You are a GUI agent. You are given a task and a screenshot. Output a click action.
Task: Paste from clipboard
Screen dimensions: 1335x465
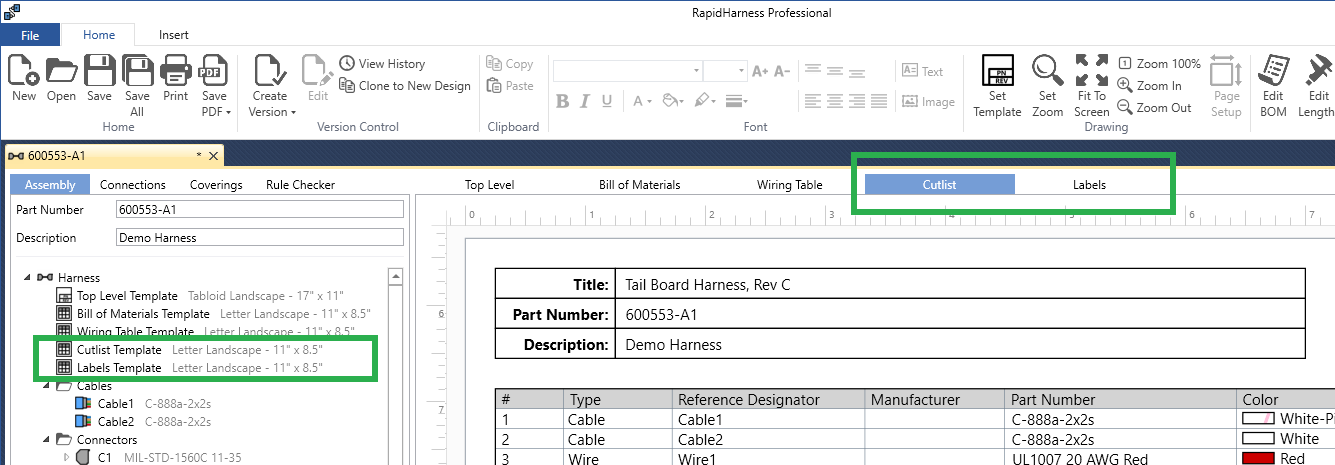(x=510, y=86)
